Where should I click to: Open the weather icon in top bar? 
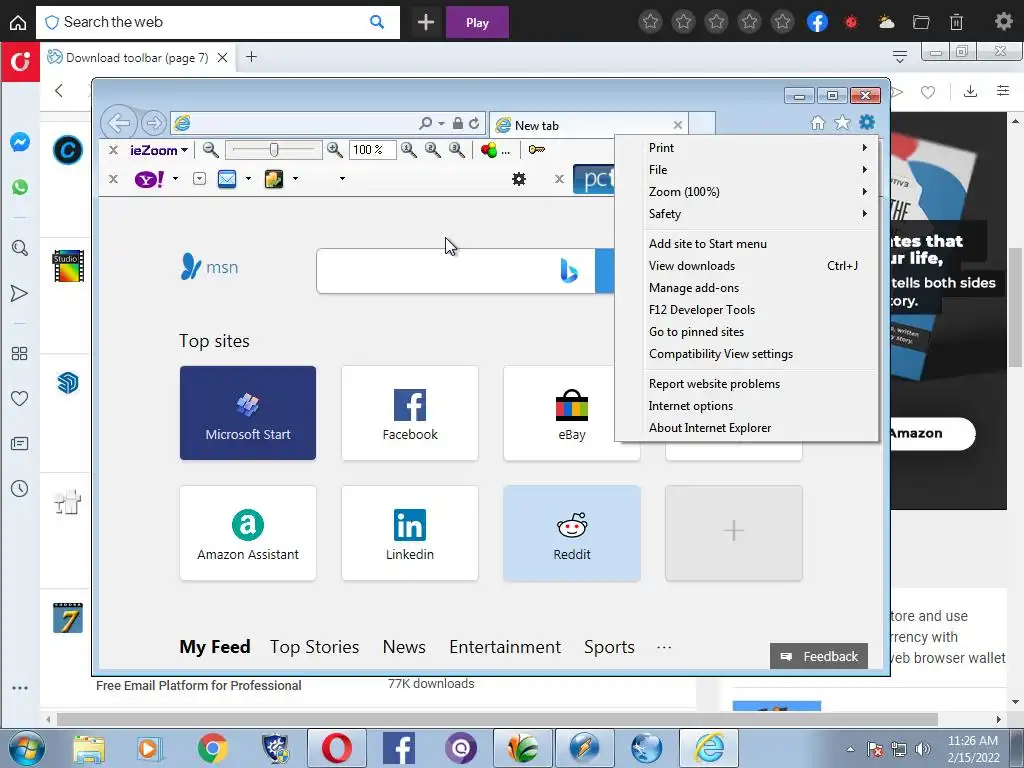886,22
